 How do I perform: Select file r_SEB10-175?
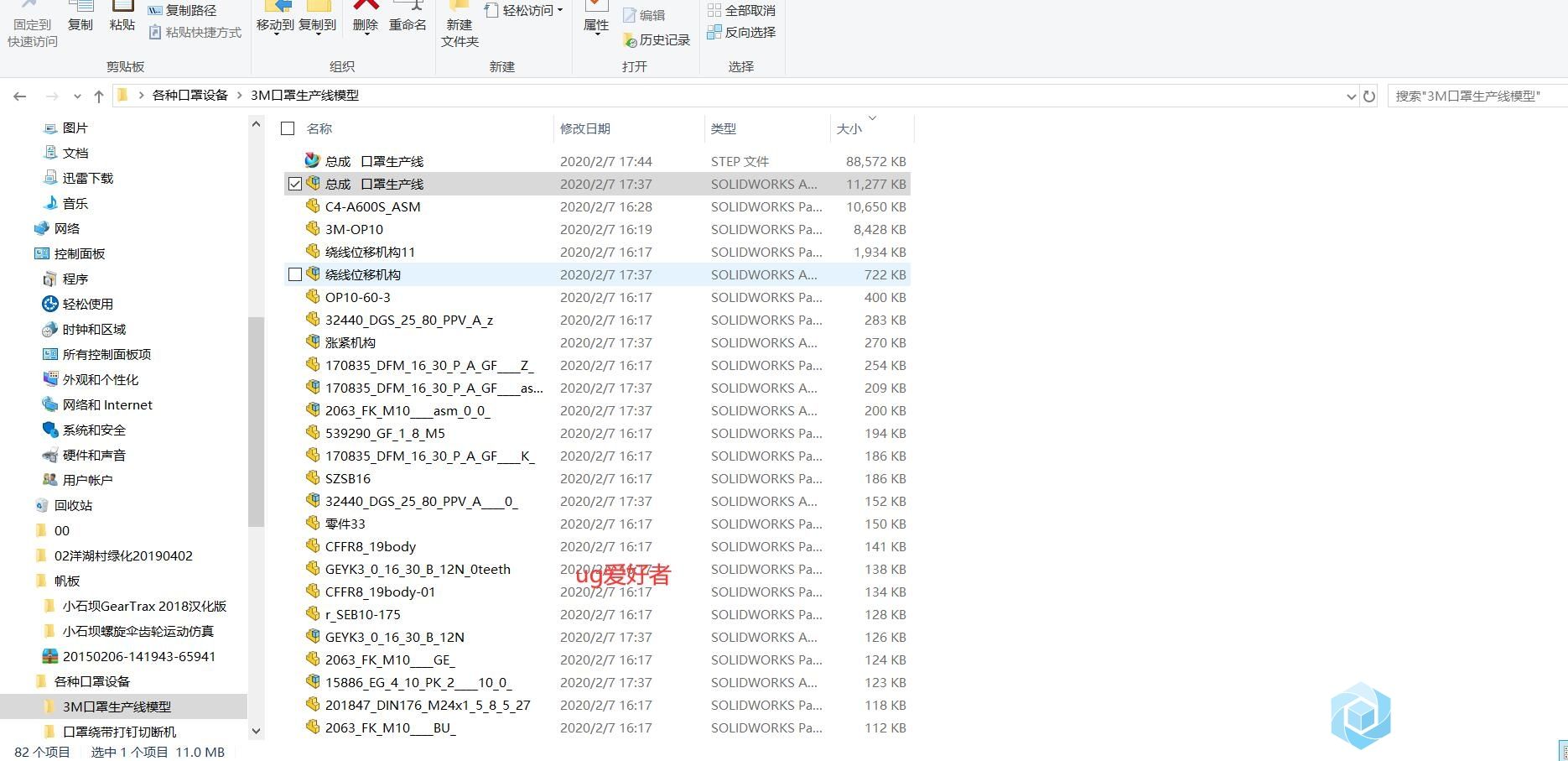pyautogui.click(x=363, y=614)
